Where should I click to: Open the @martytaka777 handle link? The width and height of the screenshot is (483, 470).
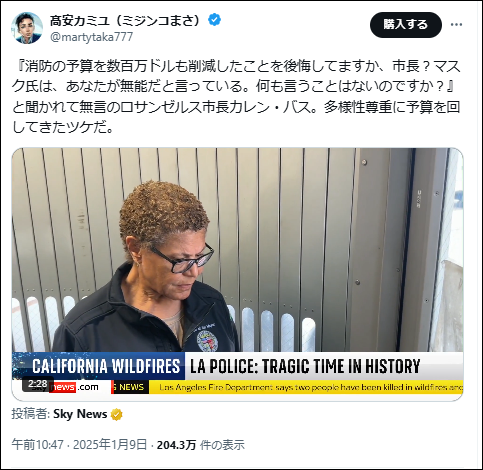92,37
